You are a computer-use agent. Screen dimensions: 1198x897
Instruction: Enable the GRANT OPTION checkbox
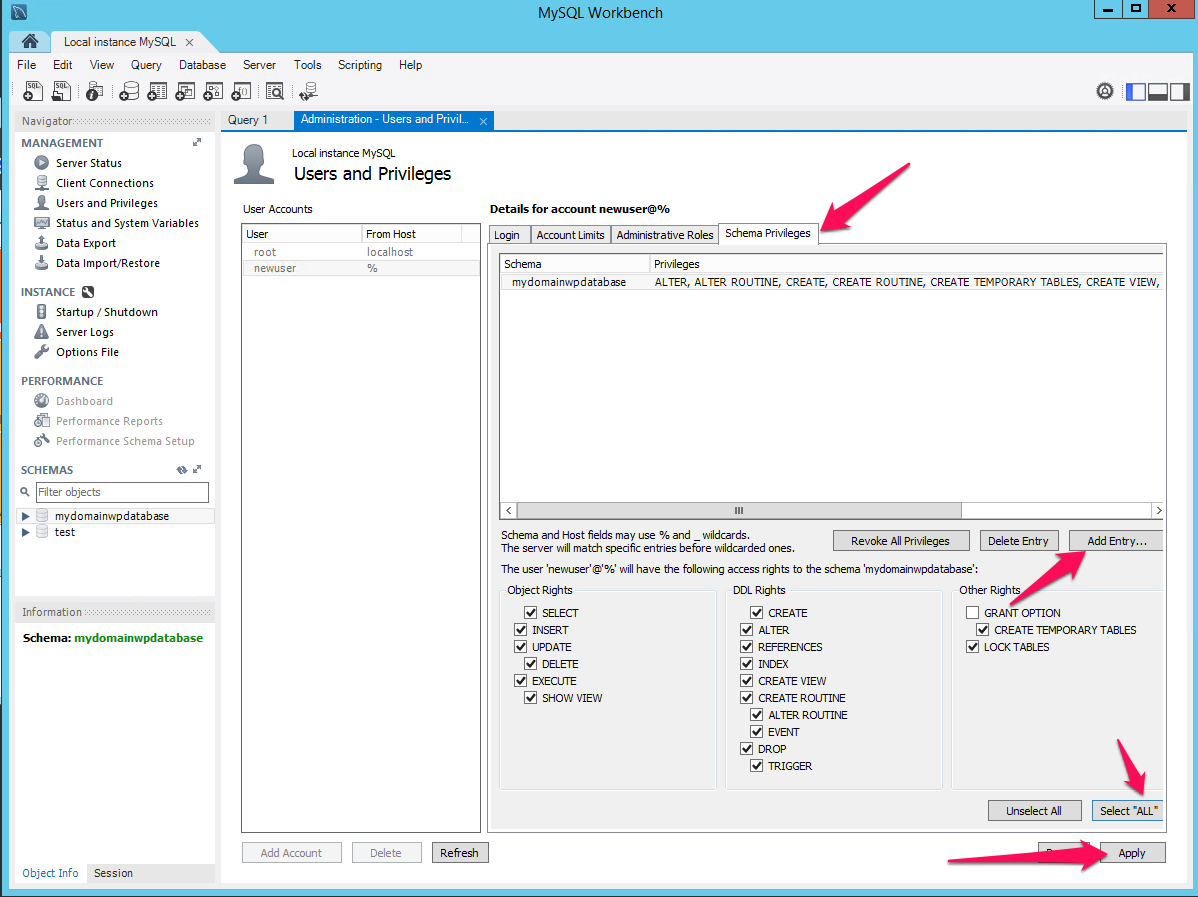click(x=972, y=613)
